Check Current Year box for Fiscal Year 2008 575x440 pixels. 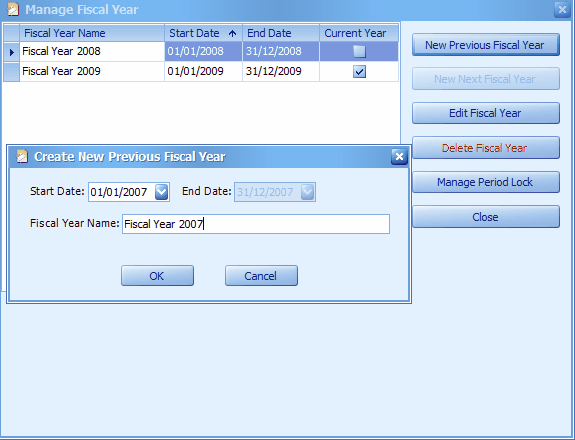359,51
